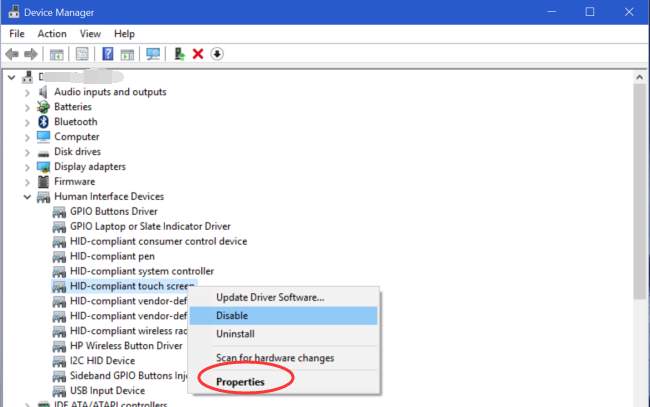Click icon beside GPIO Buttons Driver
The height and width of the screenshot is (407, 650).
(x=59, y=212)
